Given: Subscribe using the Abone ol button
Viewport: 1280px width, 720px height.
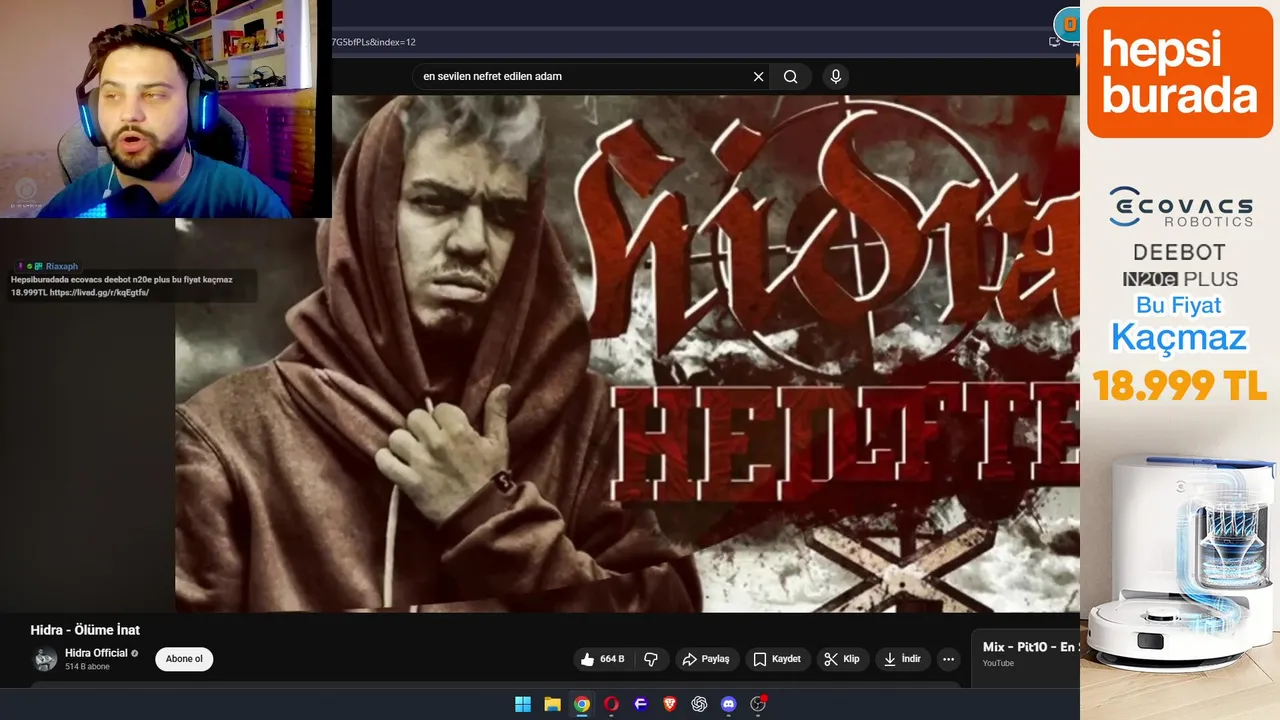Looking at the screenshot, I should tap(184, 659).
